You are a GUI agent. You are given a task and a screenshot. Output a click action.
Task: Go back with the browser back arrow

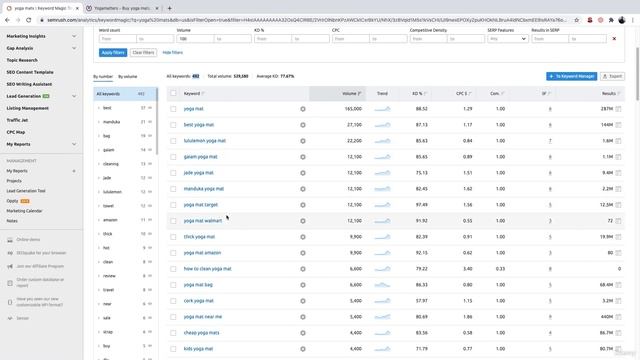click(7, 20)
